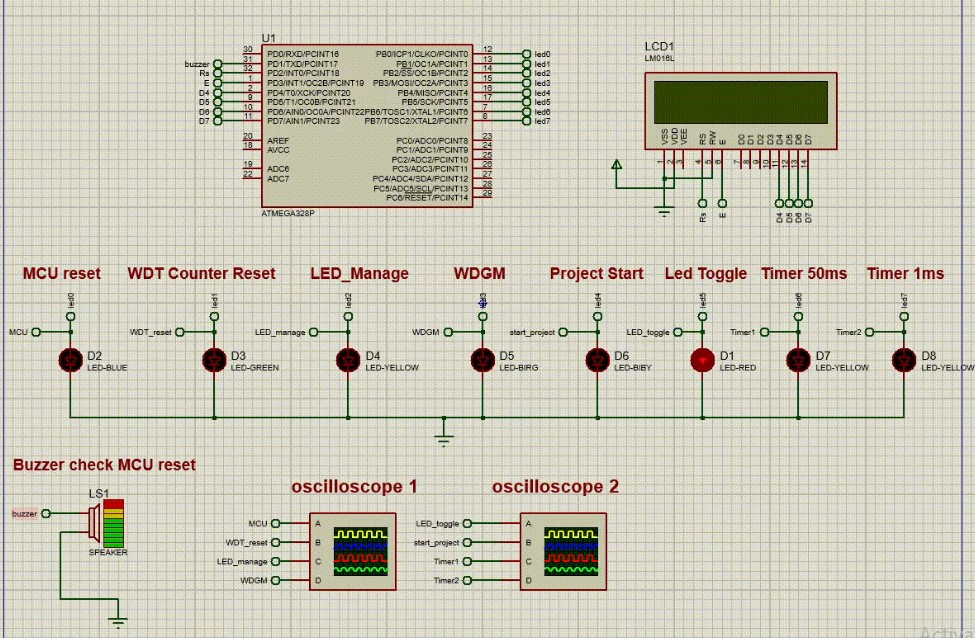Select the buzzer terminal beside the speaker
This screenshot has width=975, height=638.
[46, 514]
